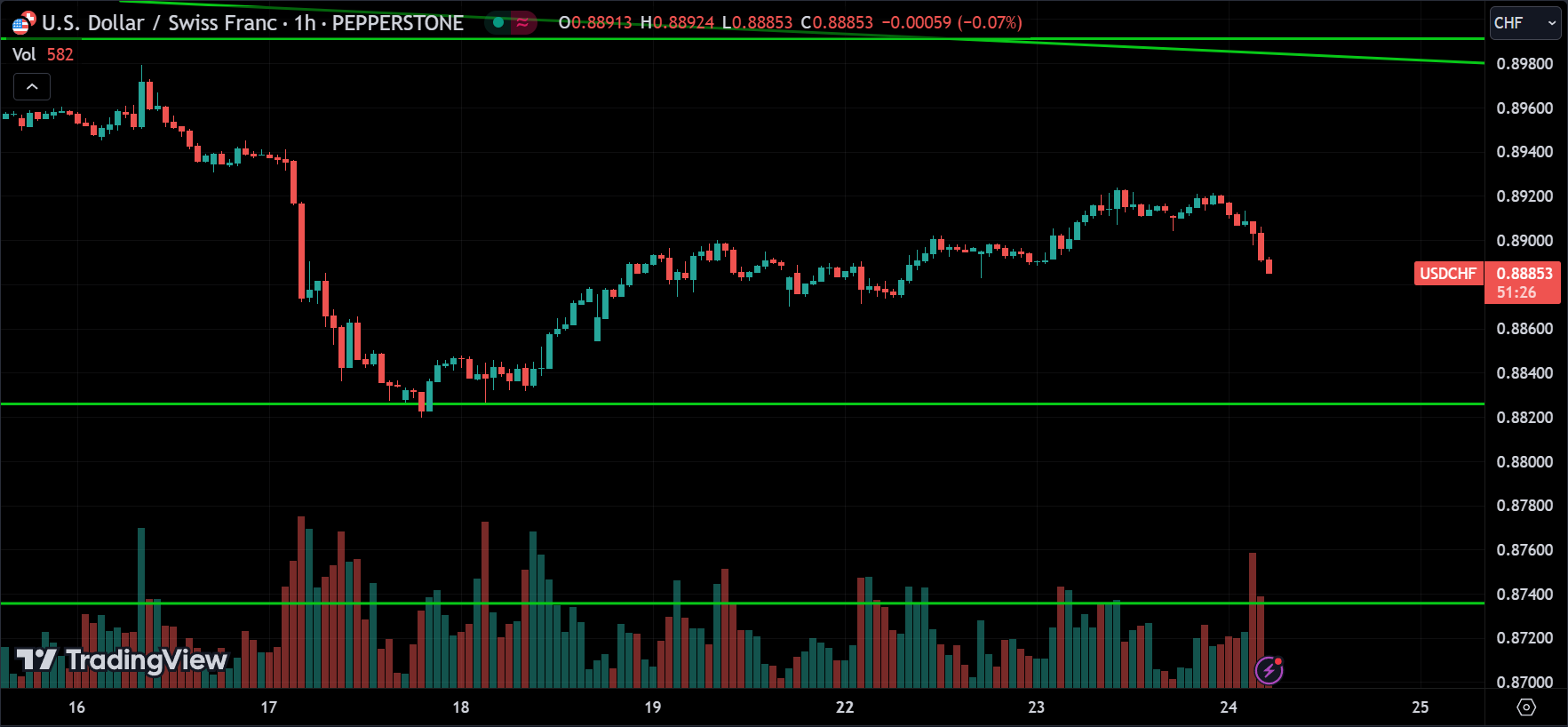The width and height of the screenshot is (1568, 727).
Task: Click the date label 16 on the time axis
Action: coord(77,707)
